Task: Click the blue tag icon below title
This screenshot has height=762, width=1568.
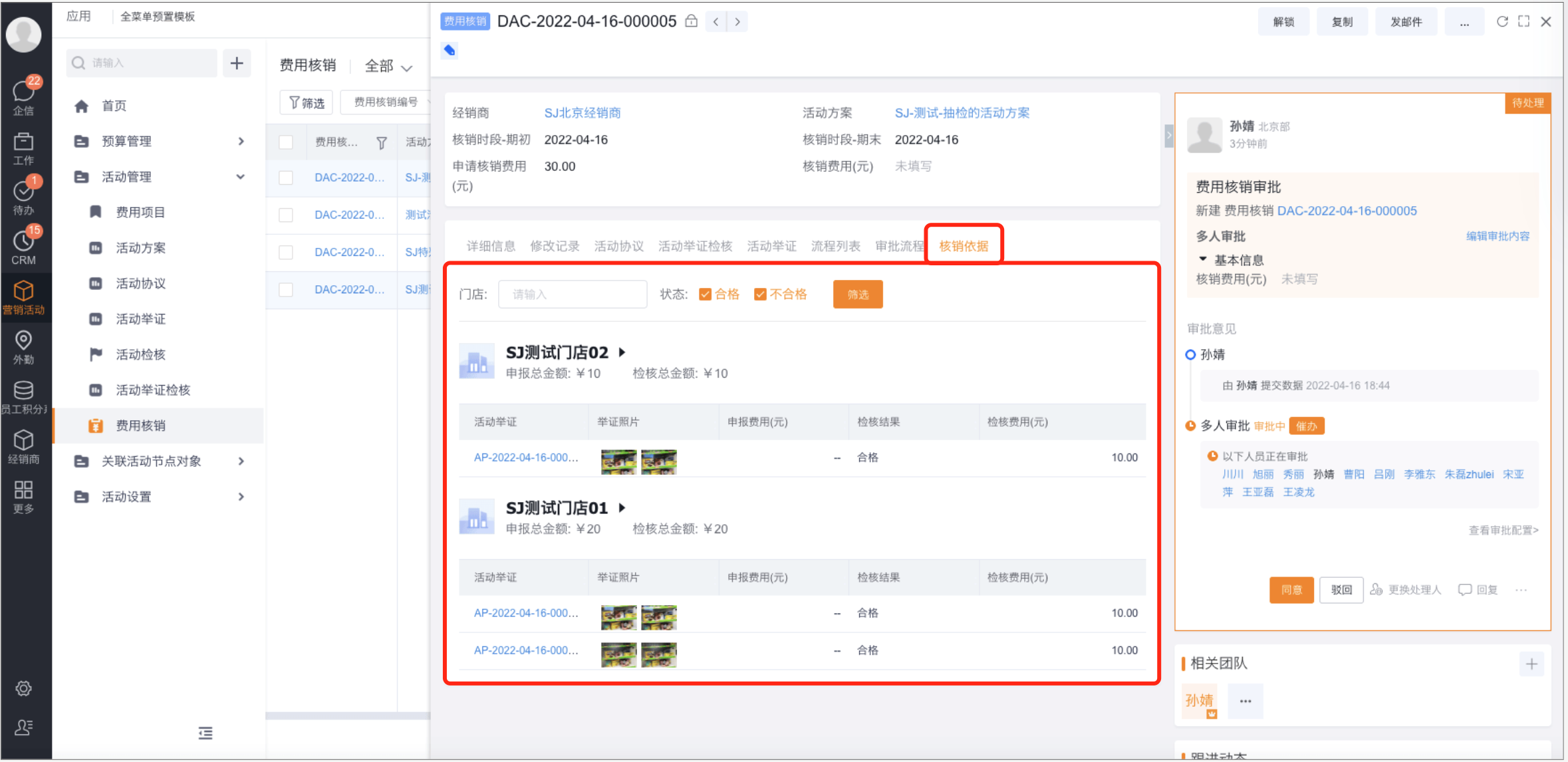Action: click(450, 51)
